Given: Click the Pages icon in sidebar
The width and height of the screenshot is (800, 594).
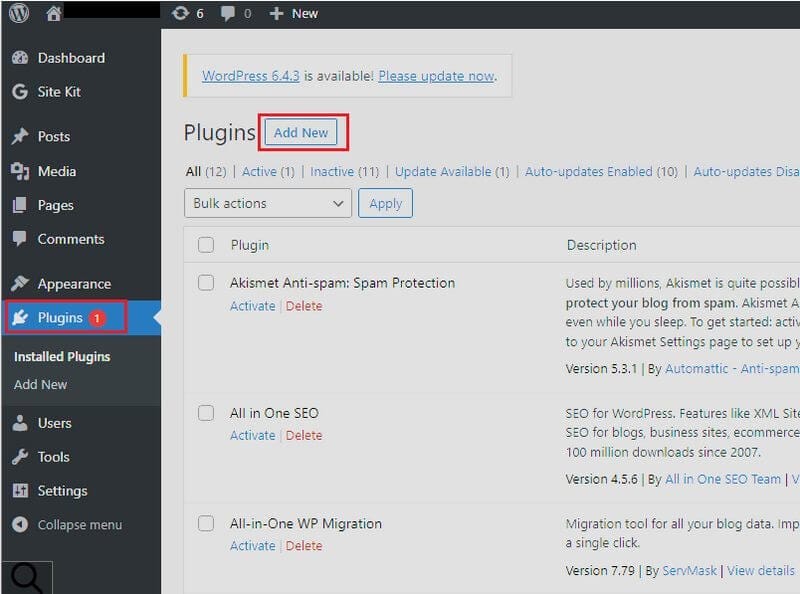Looking at the screenshot, I should pyautogui.click(x=20, y=205).
